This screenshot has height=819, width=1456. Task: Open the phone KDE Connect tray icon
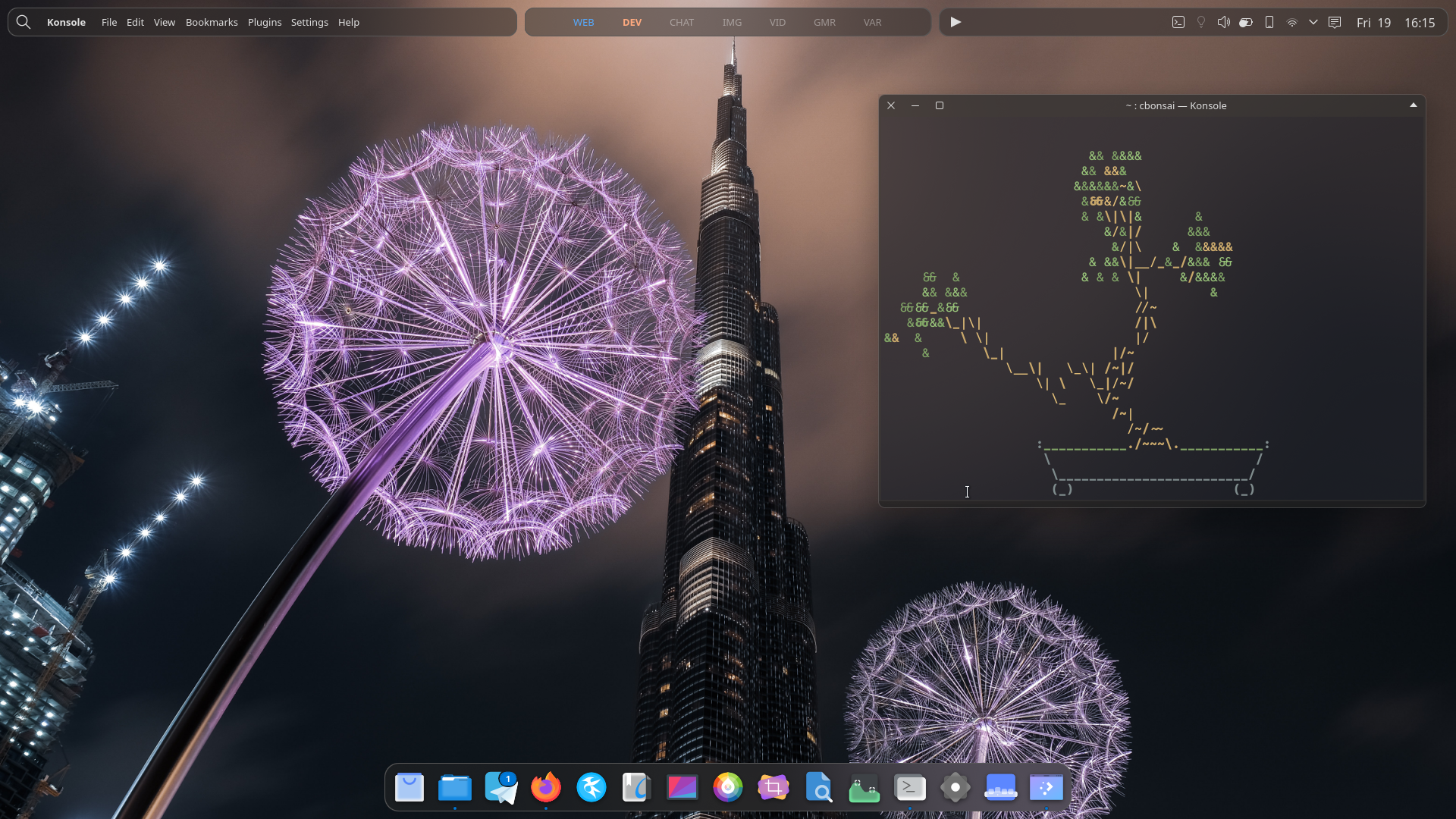1269,22
